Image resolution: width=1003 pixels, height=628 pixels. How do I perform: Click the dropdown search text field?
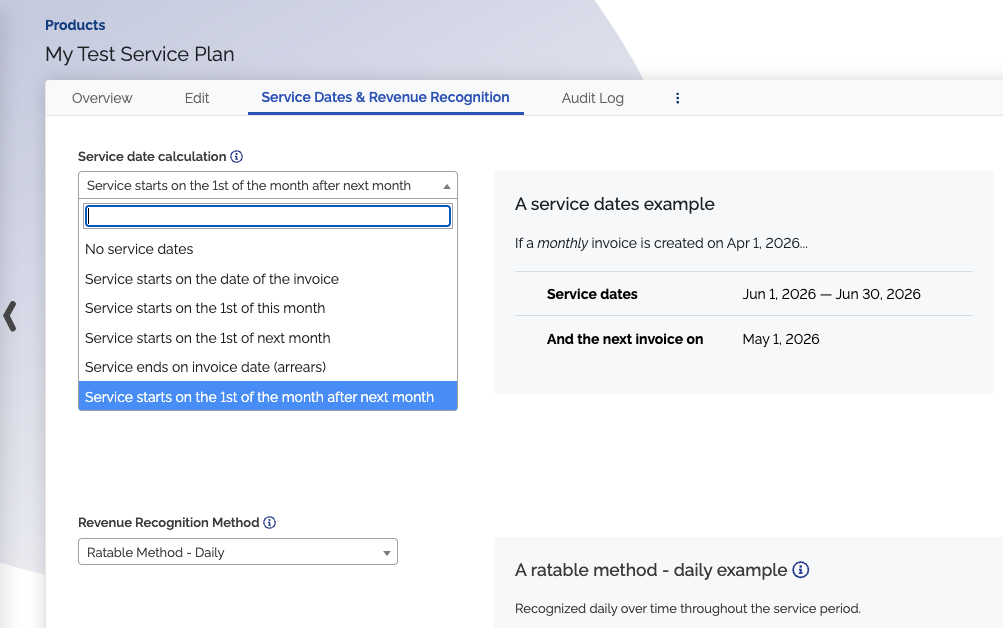268,216
